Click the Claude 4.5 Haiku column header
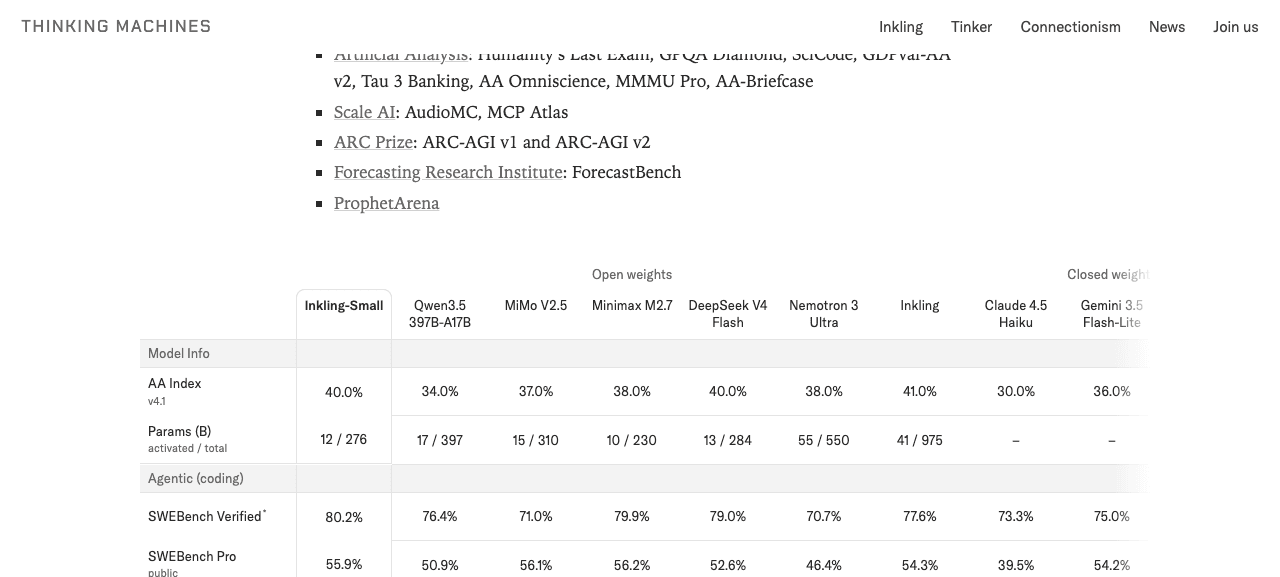Screen dimensions: 1280x577 point(1016,314)
